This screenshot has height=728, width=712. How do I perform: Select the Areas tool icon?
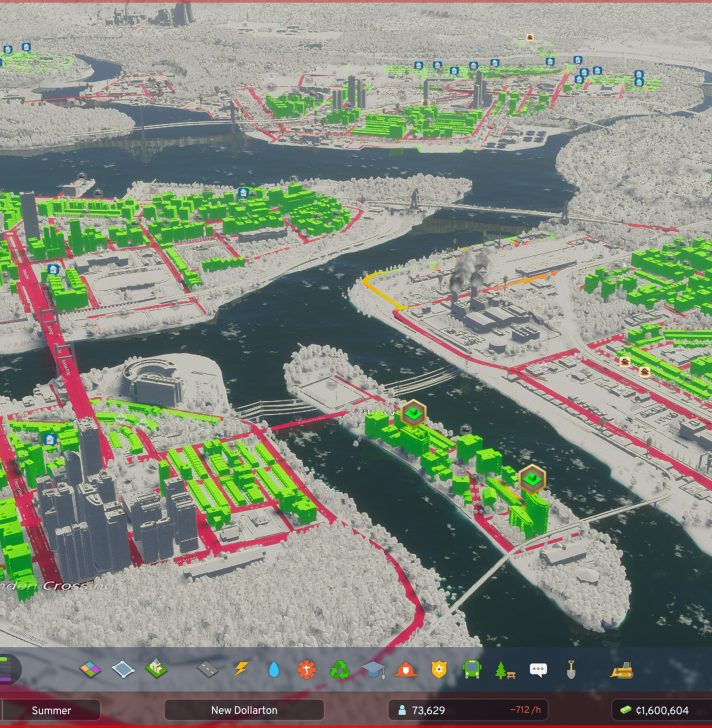123,669
